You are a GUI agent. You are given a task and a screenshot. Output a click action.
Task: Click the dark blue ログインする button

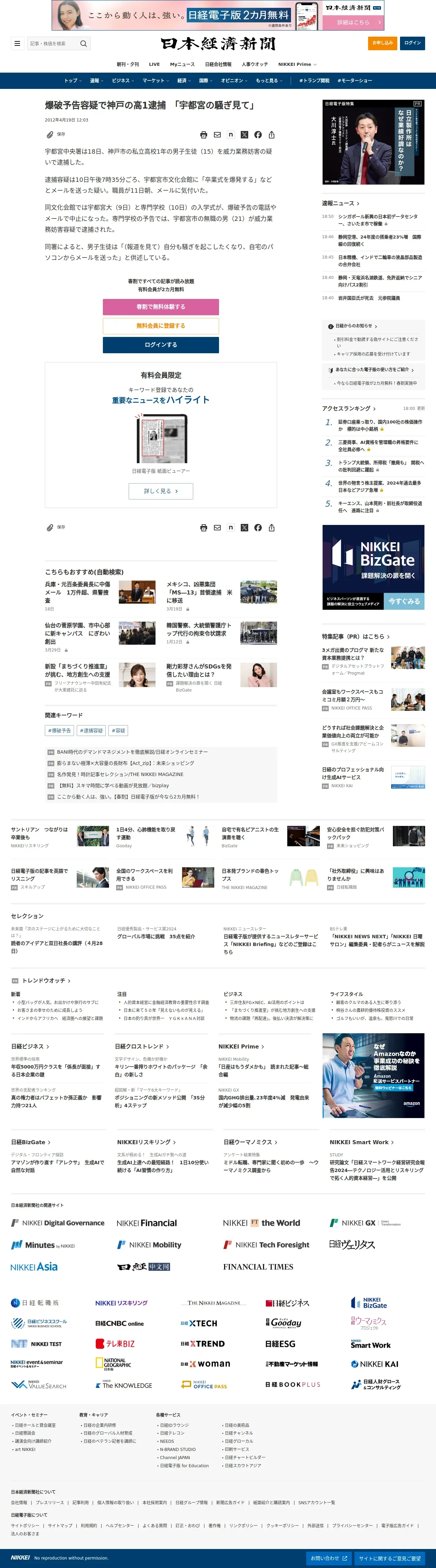161,344
